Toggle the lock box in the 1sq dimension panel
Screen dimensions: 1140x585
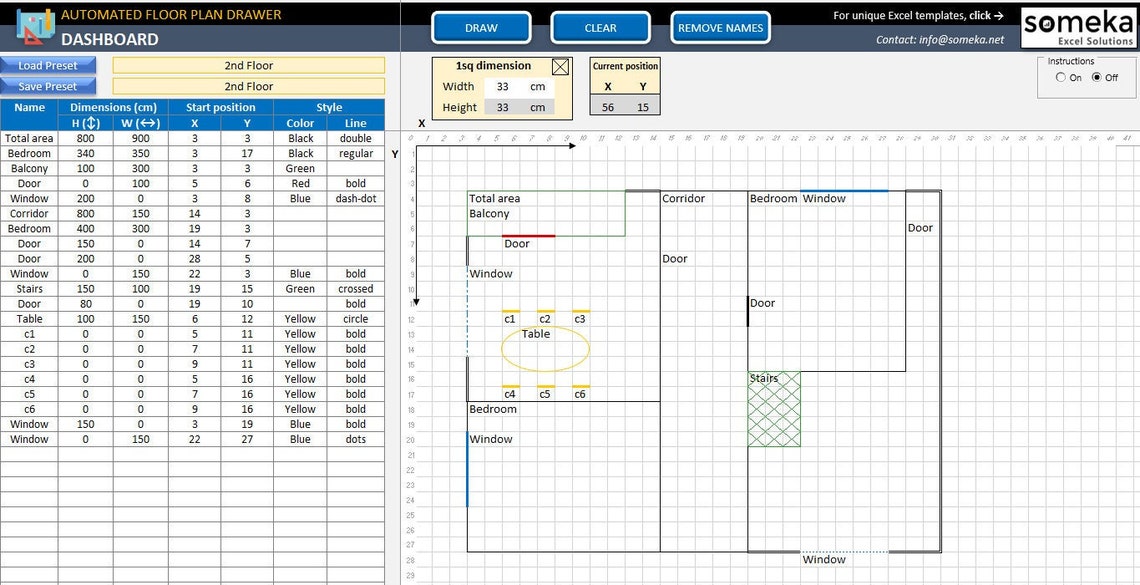(x=560, y=66)
